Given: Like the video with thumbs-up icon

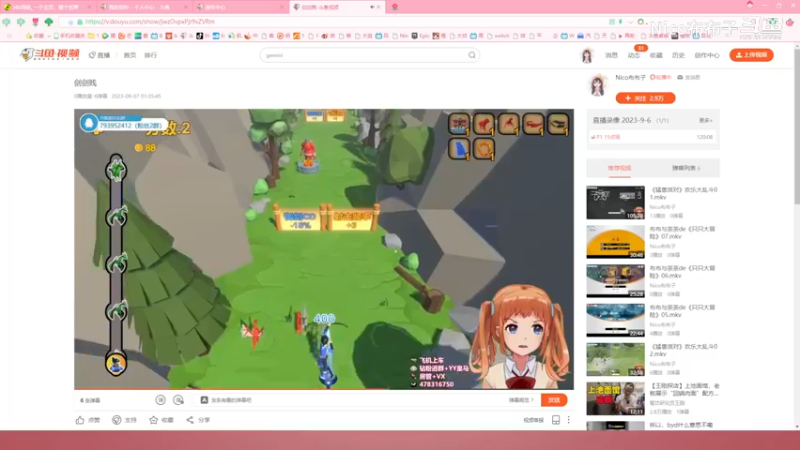Looking at the screenshot, I should point(80,420).
